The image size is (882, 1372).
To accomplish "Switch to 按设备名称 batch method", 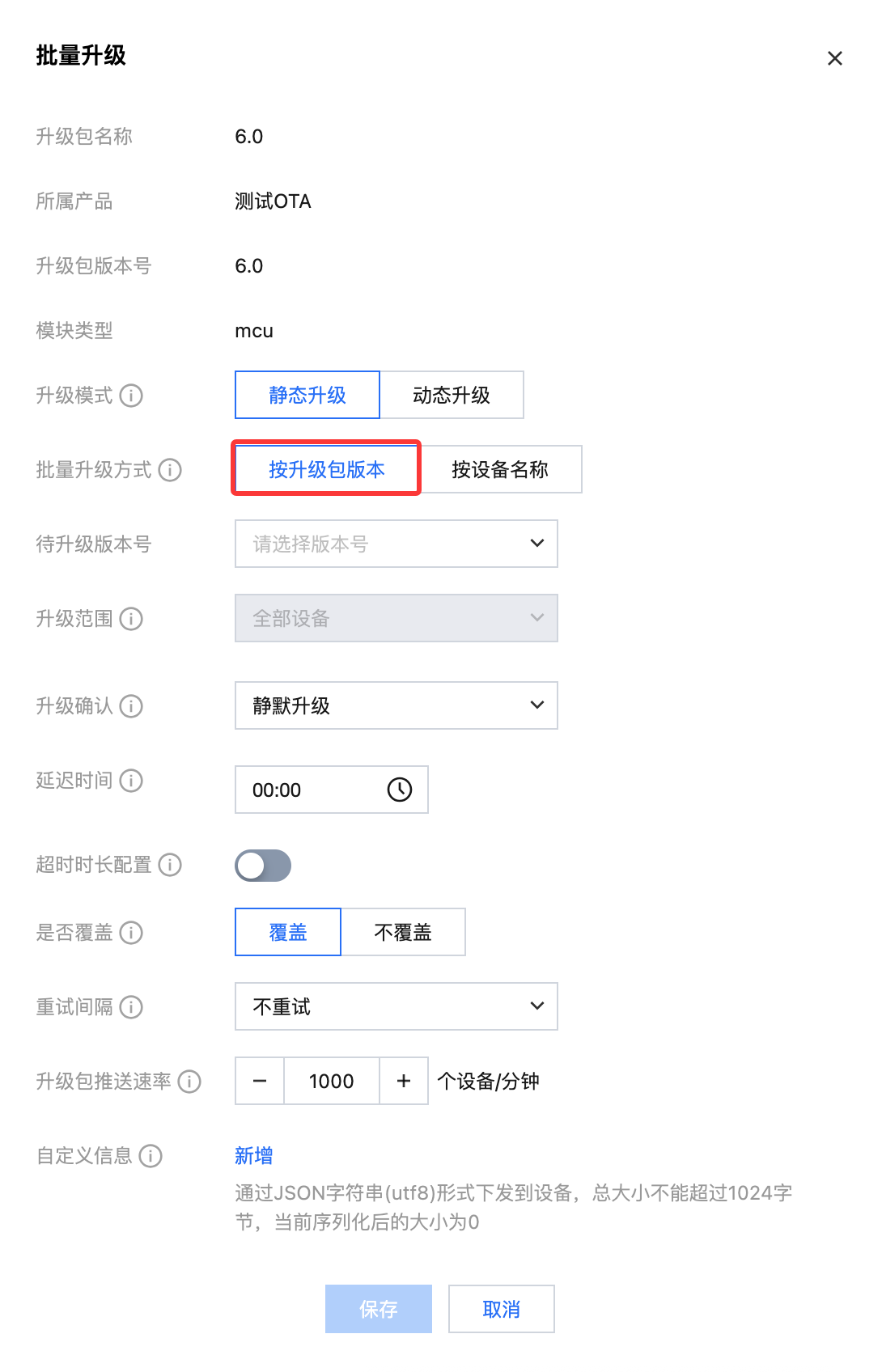I will 500,469.
